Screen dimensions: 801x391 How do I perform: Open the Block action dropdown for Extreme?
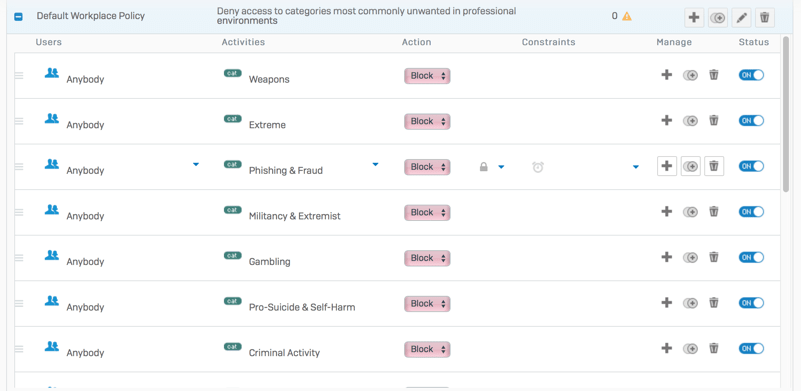[427, 122]
